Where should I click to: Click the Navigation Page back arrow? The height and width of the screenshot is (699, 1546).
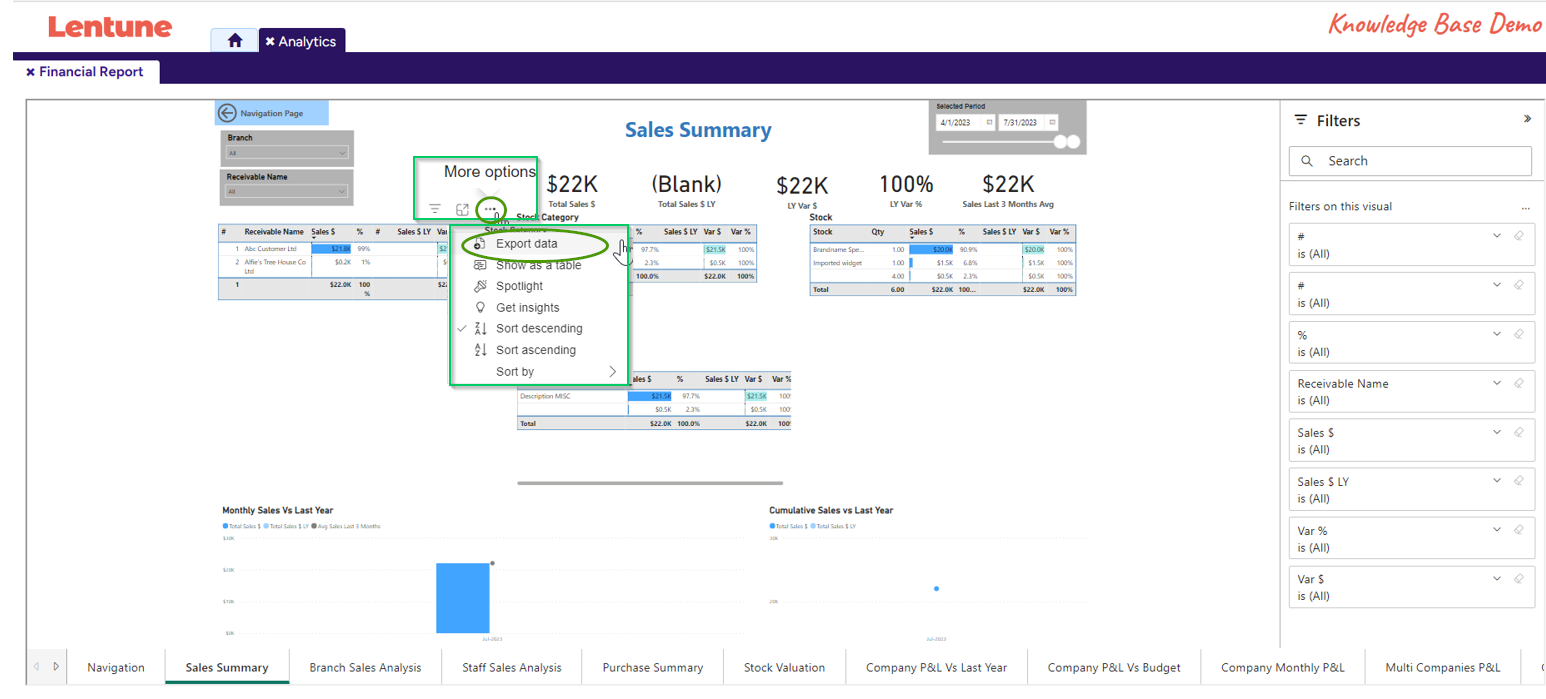[x=227, y=113]
